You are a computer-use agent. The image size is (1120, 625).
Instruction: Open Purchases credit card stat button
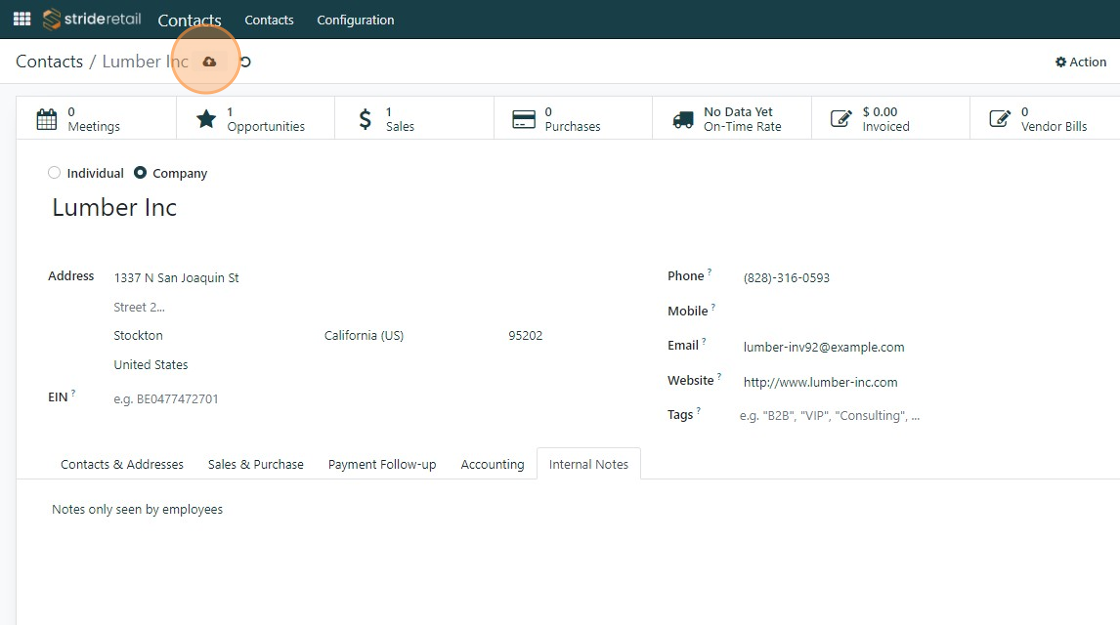572,119
